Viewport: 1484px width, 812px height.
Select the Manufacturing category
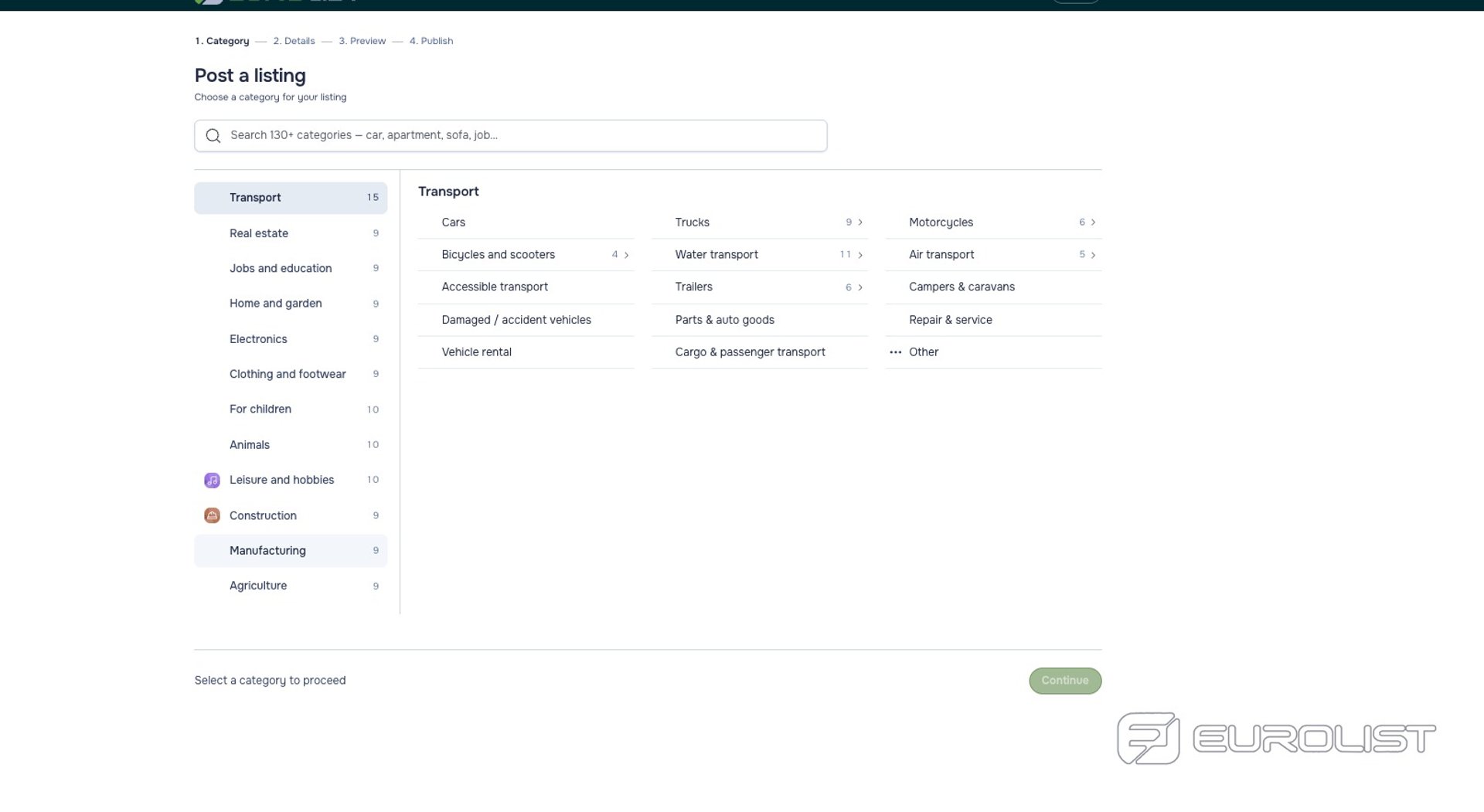coord(291,551)
